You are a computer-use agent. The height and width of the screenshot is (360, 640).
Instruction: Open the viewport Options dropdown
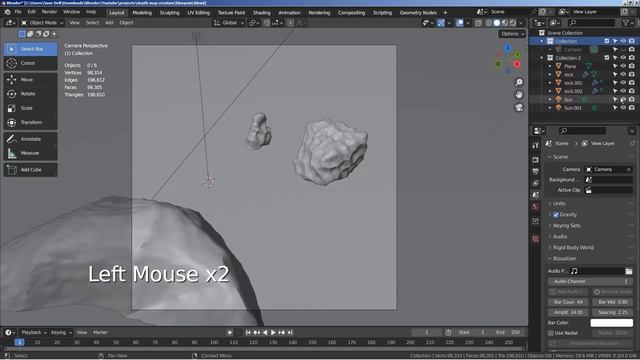point(512,34)
